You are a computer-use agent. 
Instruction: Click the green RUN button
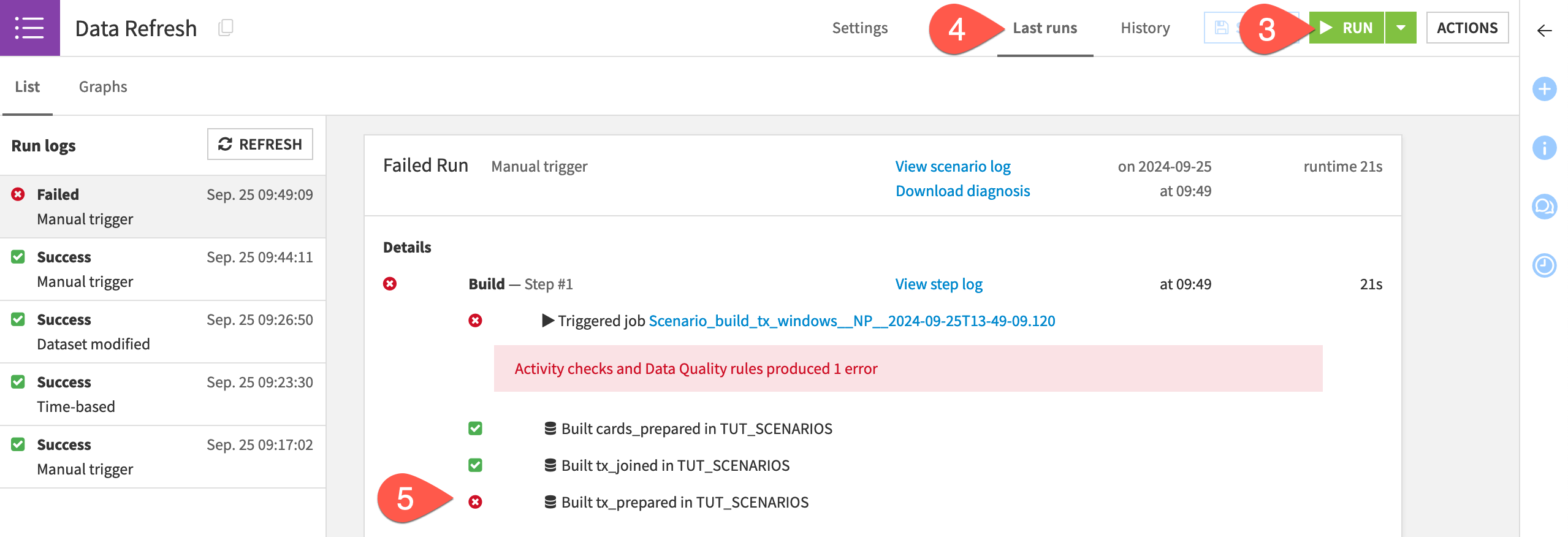1347,28
